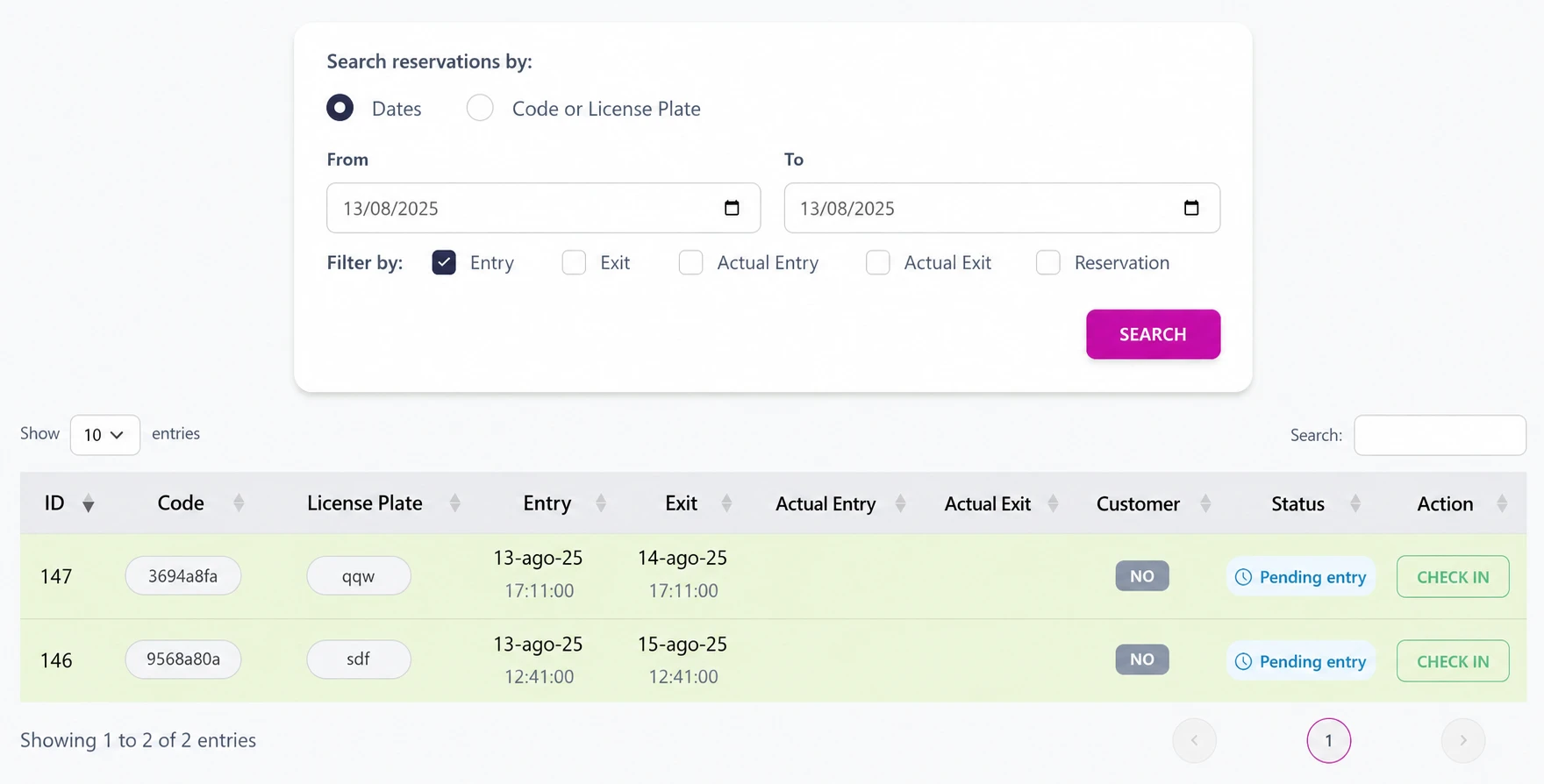Sort by Action column arrows
This screenshot has width=1544, height=784.
click(x=1502, y=503)
